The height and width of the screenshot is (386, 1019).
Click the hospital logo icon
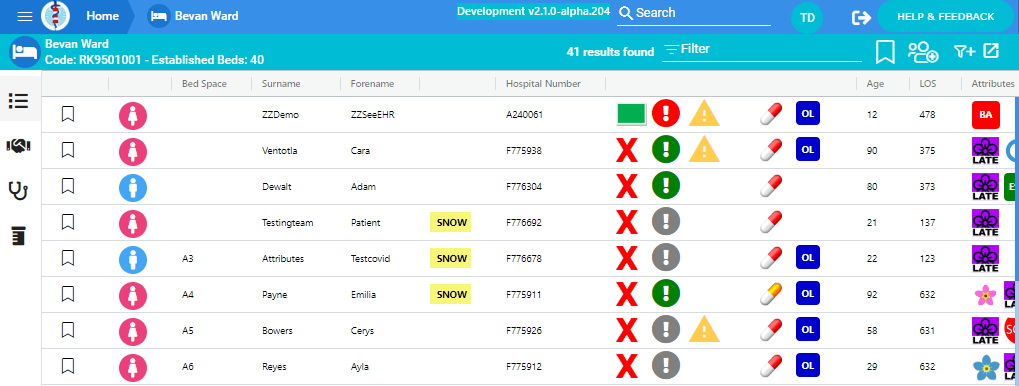(55, 16)
